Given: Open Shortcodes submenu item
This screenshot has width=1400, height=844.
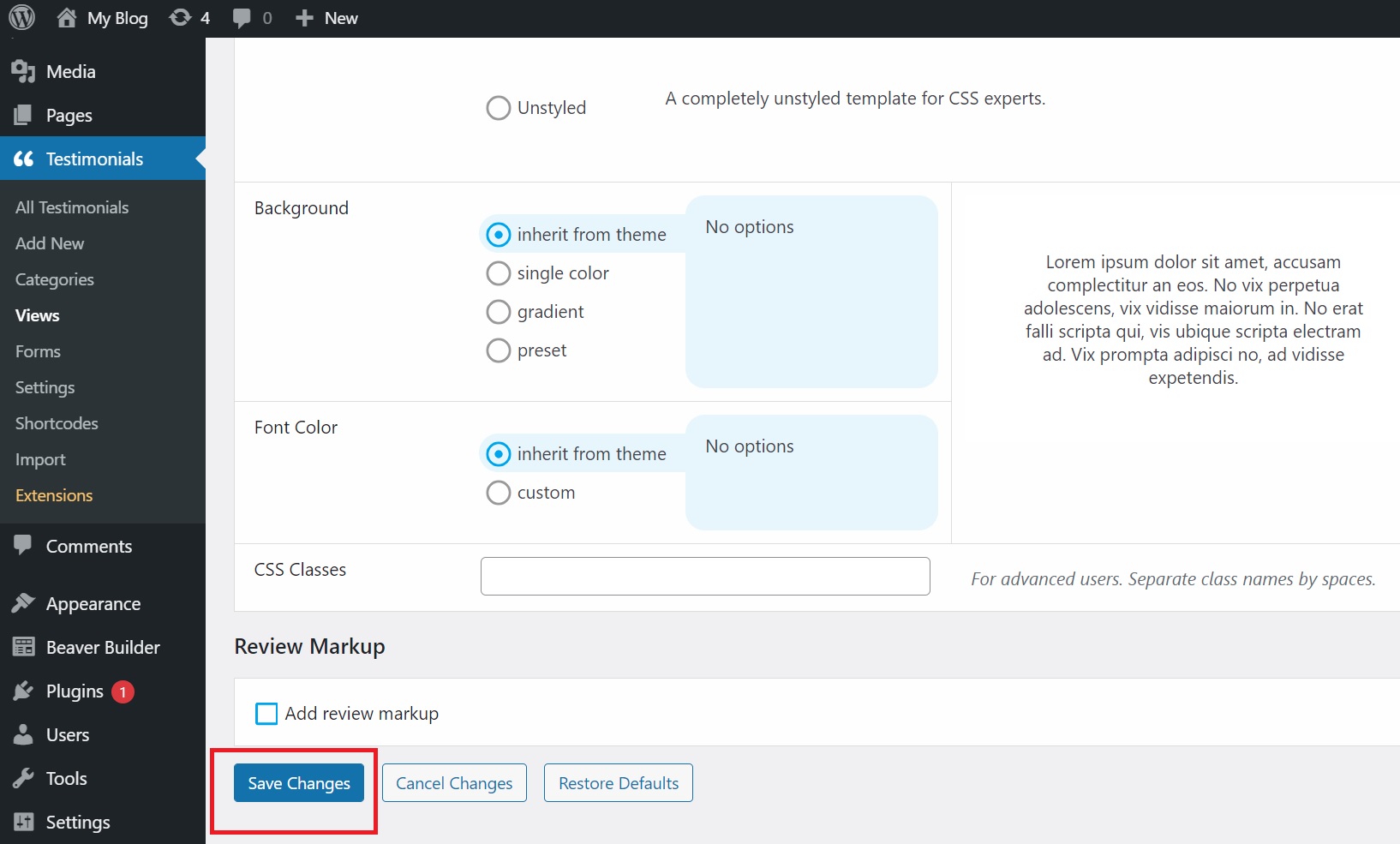Looking at the screenshot, I should [x=57, y=423].
